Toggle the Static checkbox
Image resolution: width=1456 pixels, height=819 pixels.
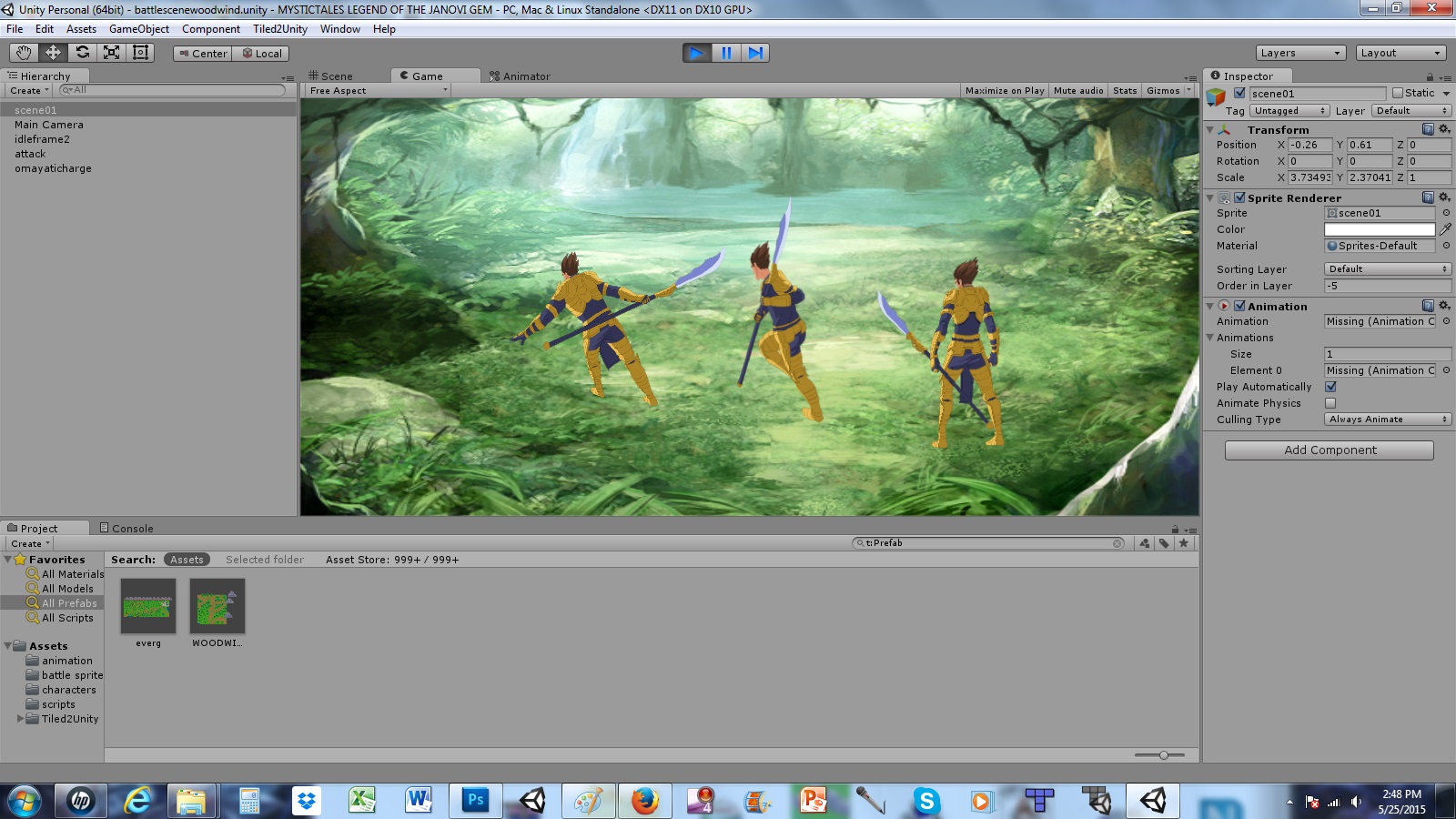[1398, 93]
